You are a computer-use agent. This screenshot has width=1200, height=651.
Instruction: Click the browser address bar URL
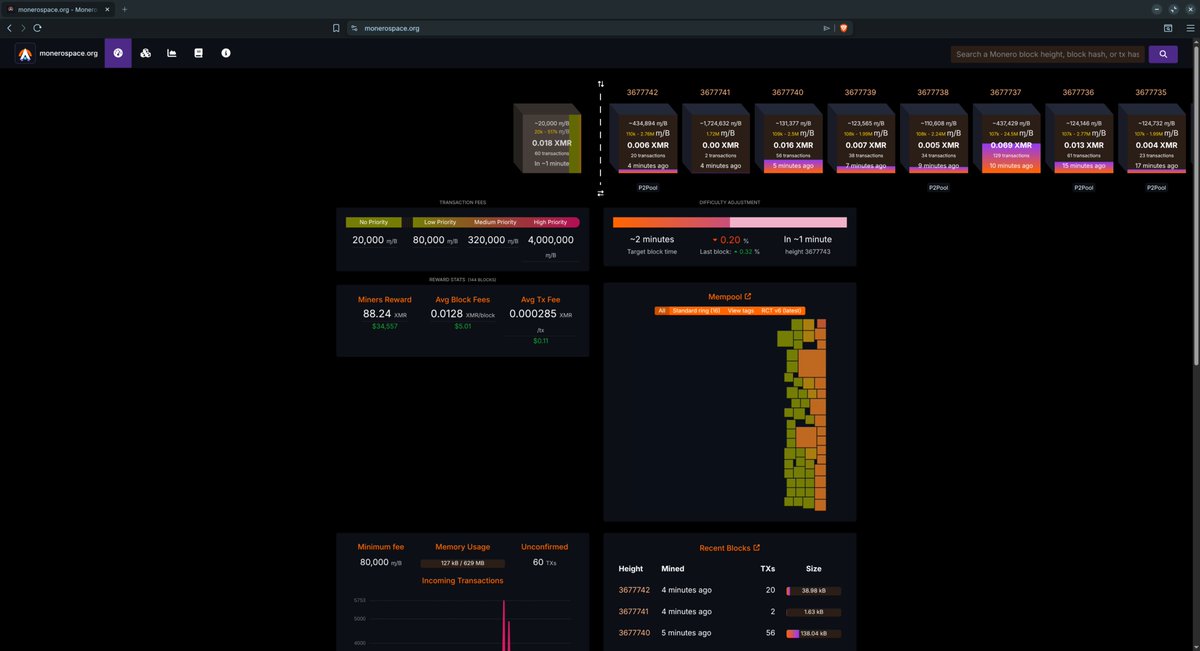click(391, 28)
